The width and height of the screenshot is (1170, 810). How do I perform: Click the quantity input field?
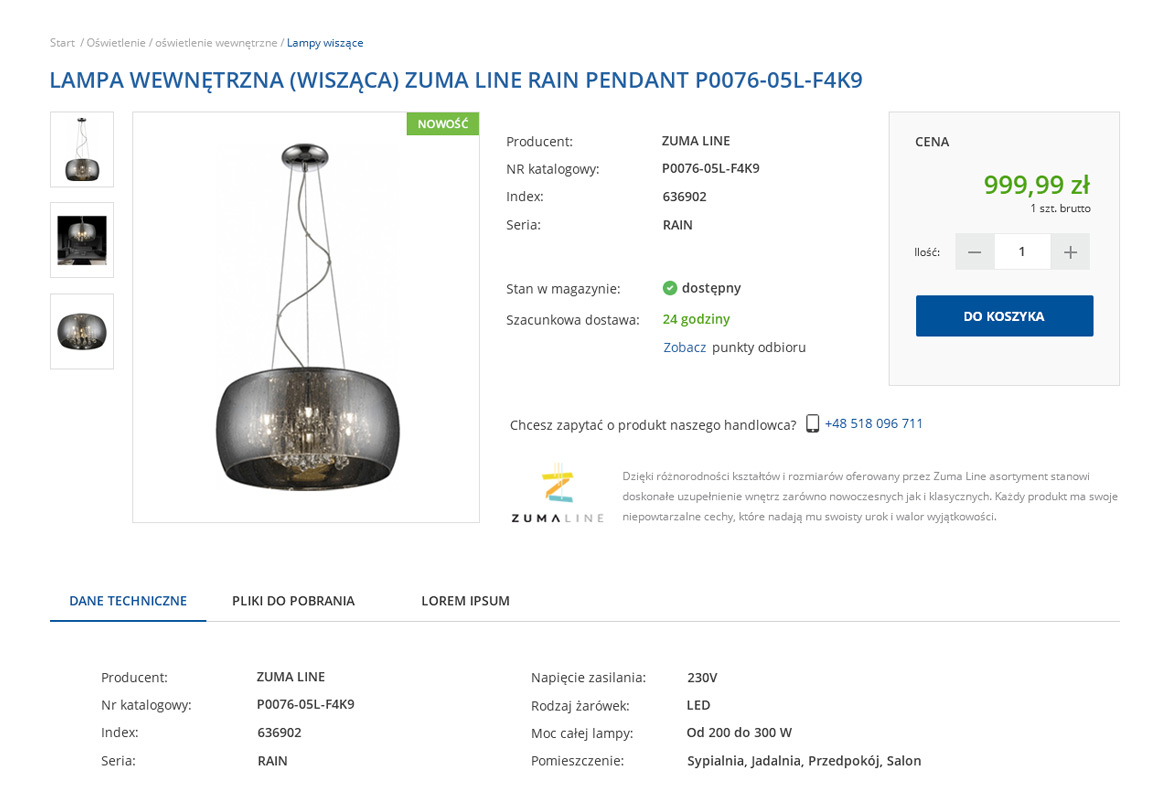tap(1022, 252)
